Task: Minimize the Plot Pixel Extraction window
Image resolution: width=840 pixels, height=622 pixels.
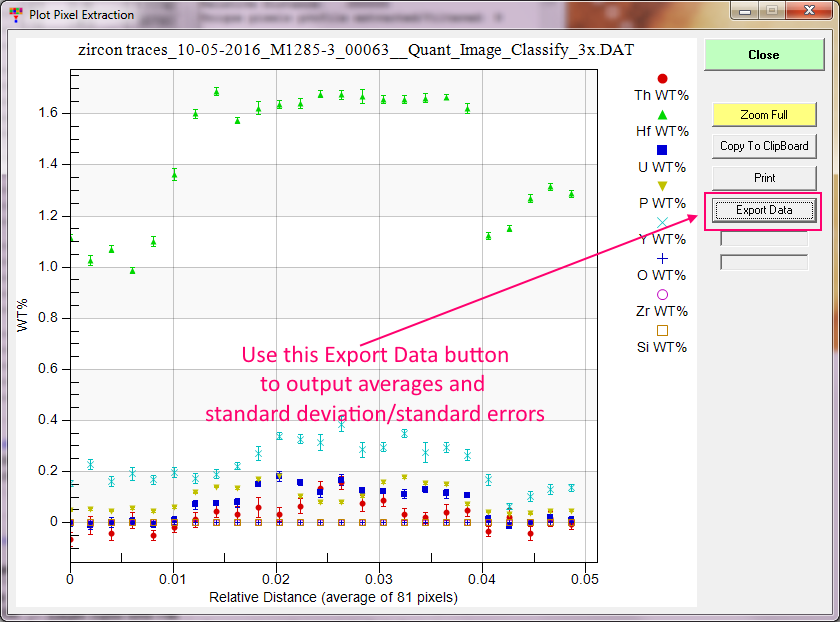Action: (742, 12)
